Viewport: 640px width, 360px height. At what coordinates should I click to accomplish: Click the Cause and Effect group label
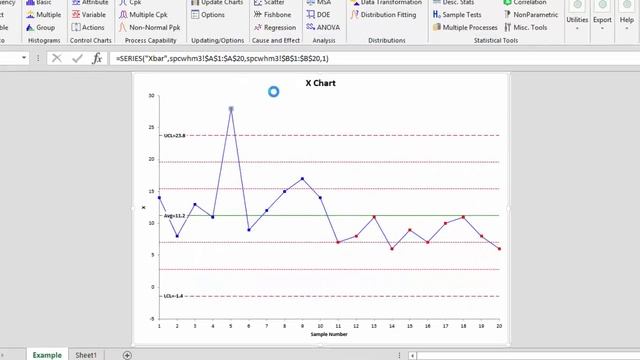tap(276, 40)
